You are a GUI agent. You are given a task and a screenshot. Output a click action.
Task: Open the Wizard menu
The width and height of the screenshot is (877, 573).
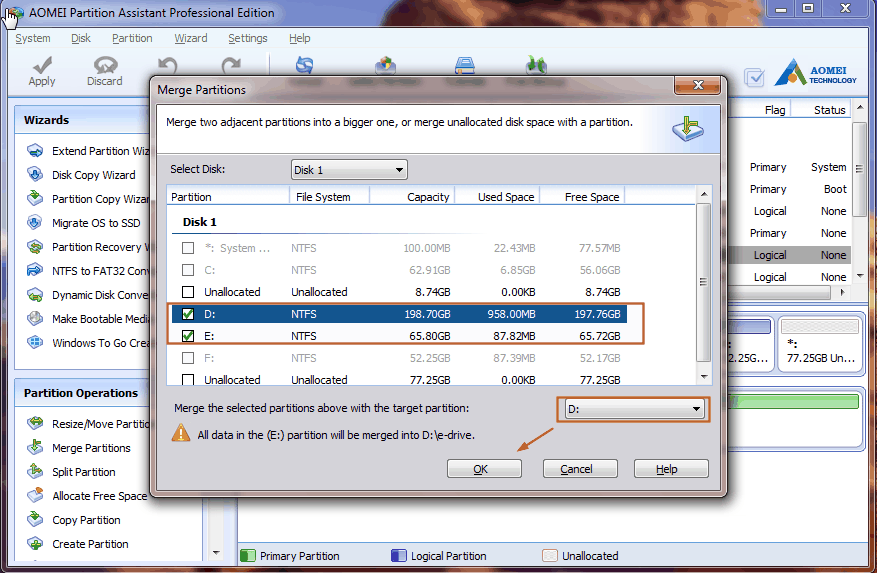(191, 38)
